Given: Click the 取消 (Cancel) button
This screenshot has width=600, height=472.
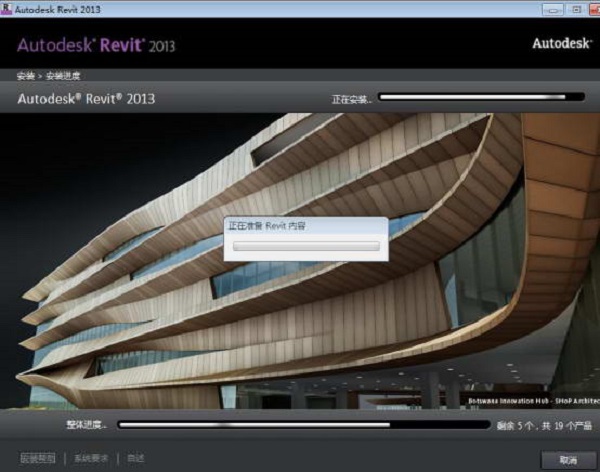Looking at the screenshot, I should point(569,460).
